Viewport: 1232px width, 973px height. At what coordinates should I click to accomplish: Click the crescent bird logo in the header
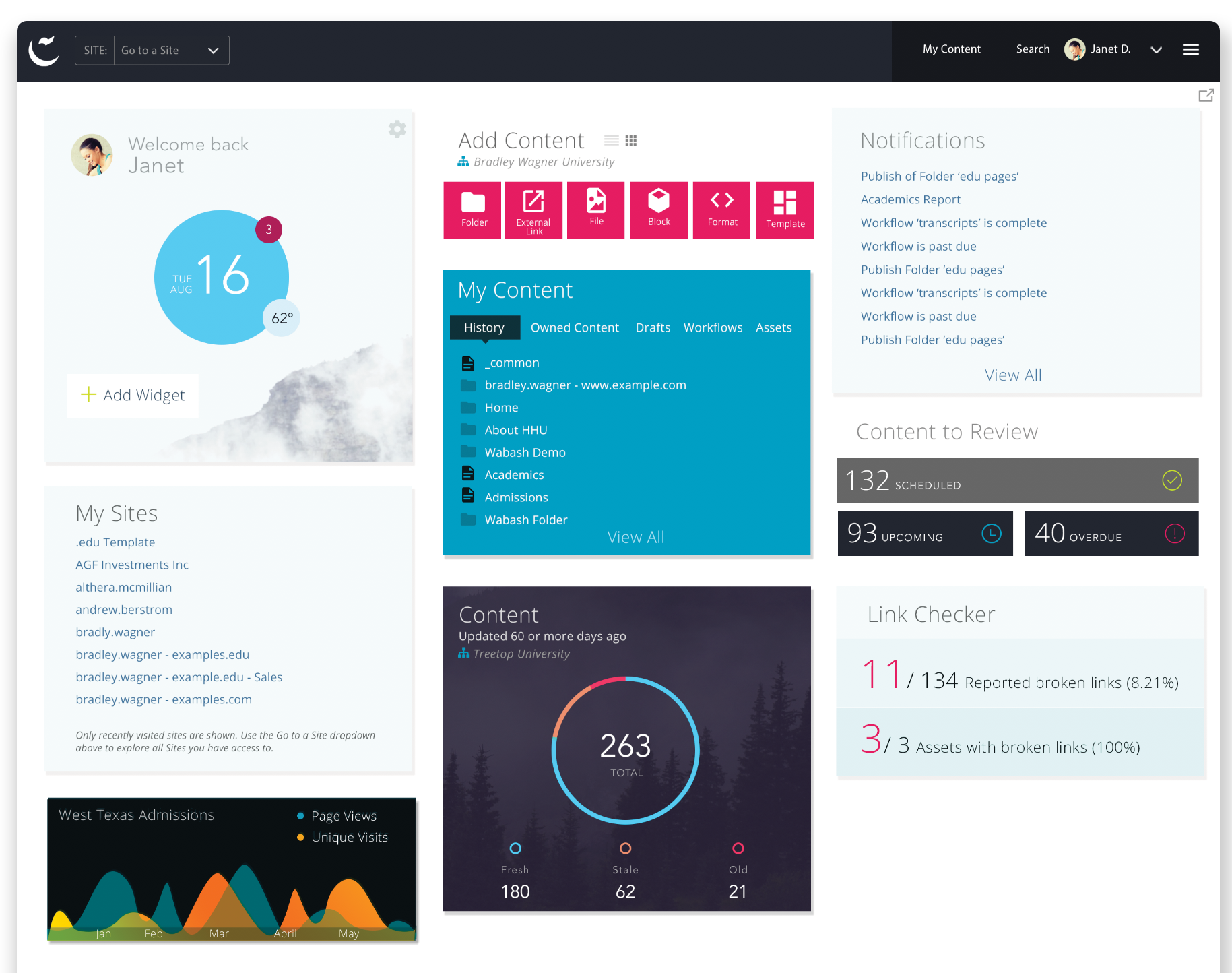[x=44, y=51]
